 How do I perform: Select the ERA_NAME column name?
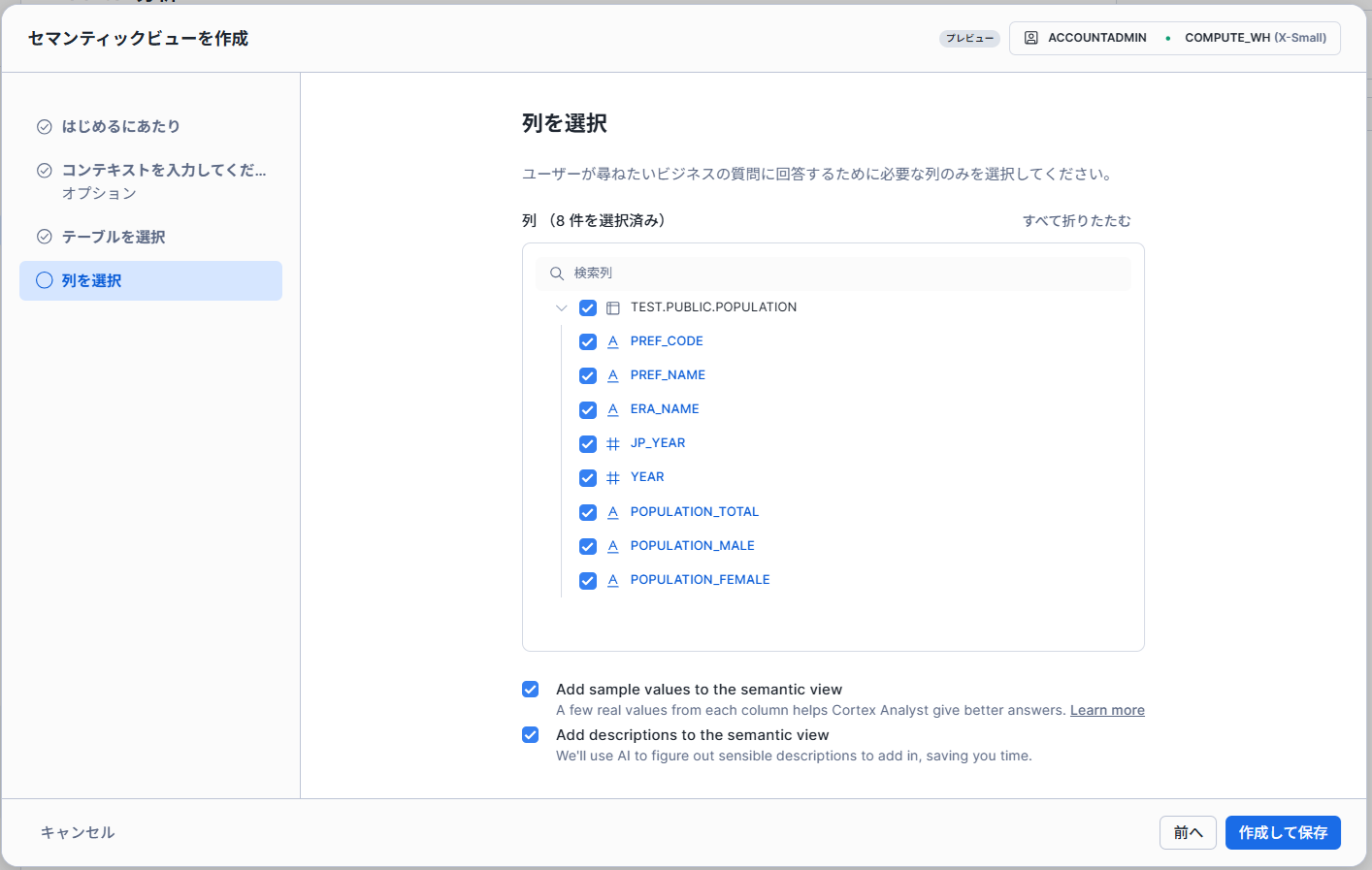coord(665,409)
